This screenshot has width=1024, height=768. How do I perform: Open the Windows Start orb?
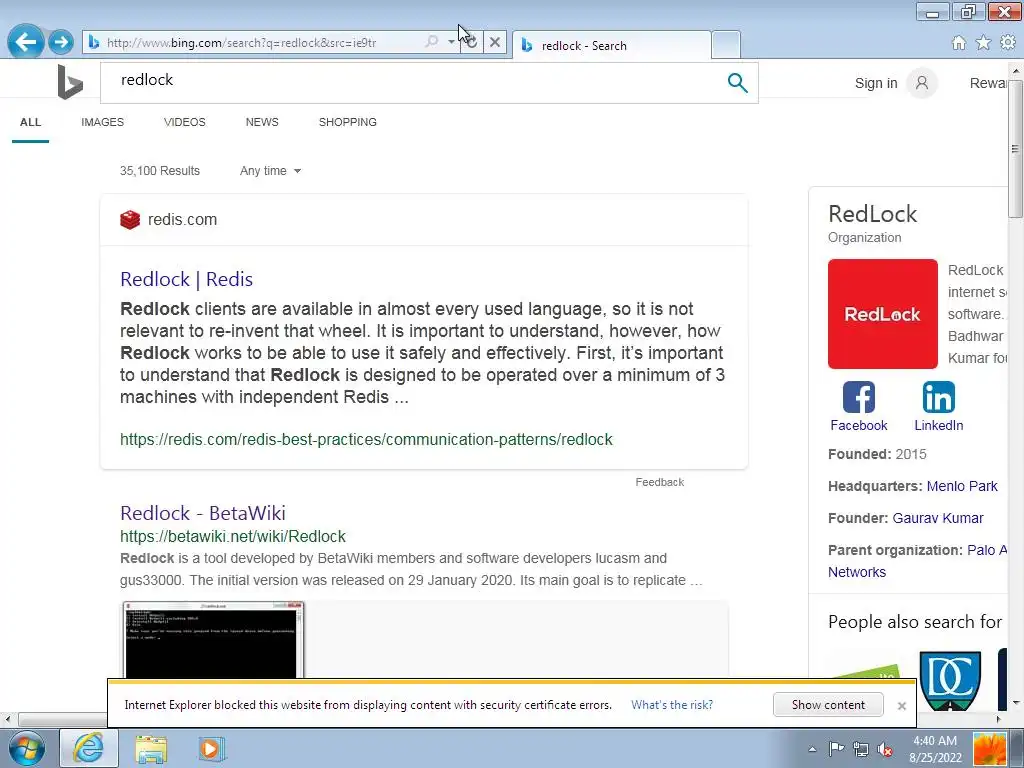[26, 748]
